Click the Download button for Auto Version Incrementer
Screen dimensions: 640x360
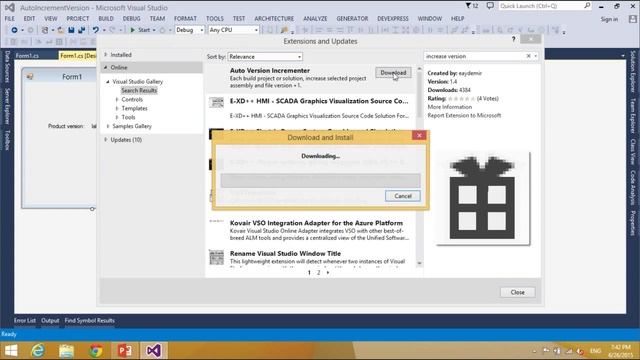tap(393, 73)
